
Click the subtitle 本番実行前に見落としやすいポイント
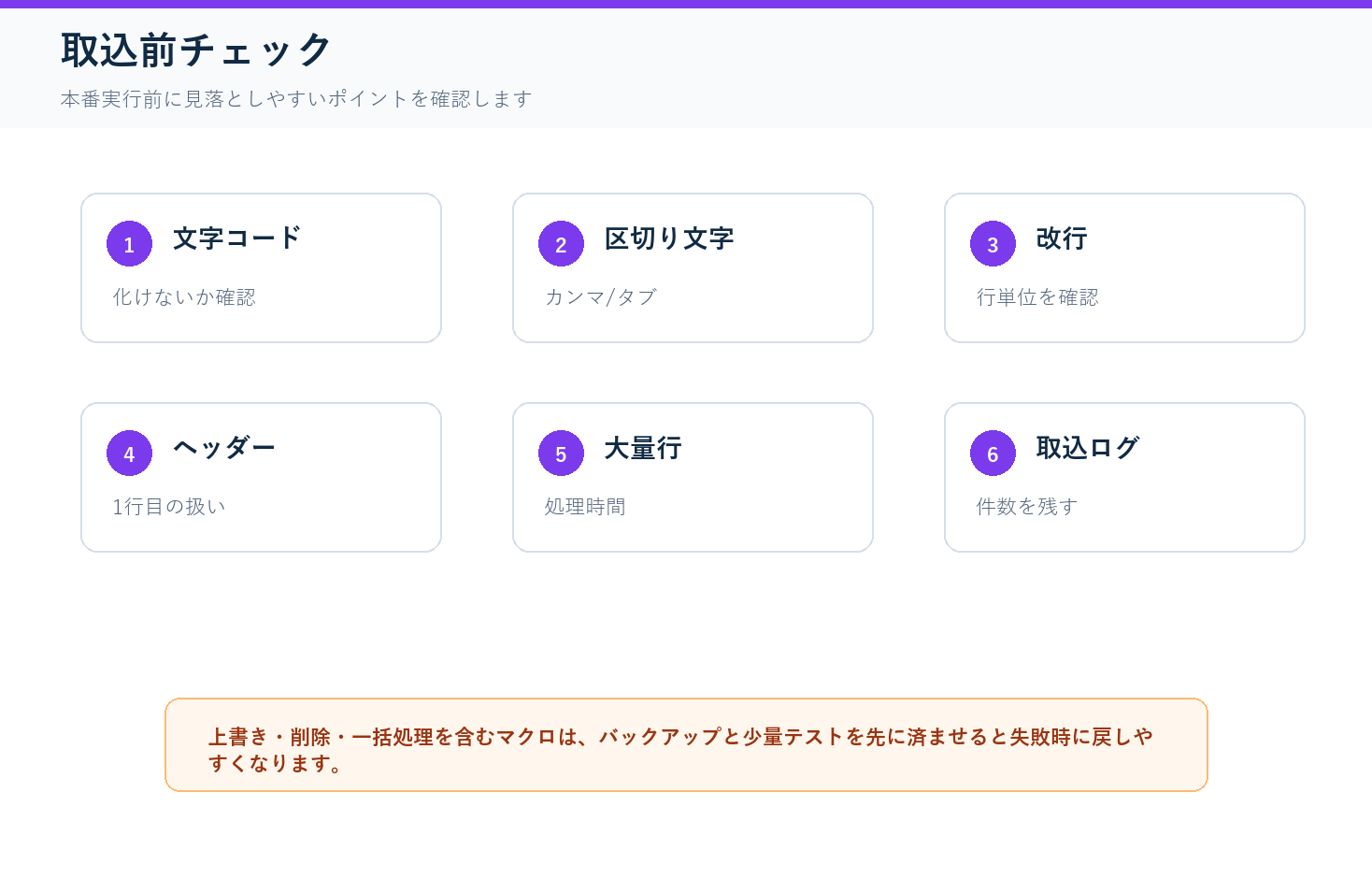pyautogui.click(x=296, y=98)
